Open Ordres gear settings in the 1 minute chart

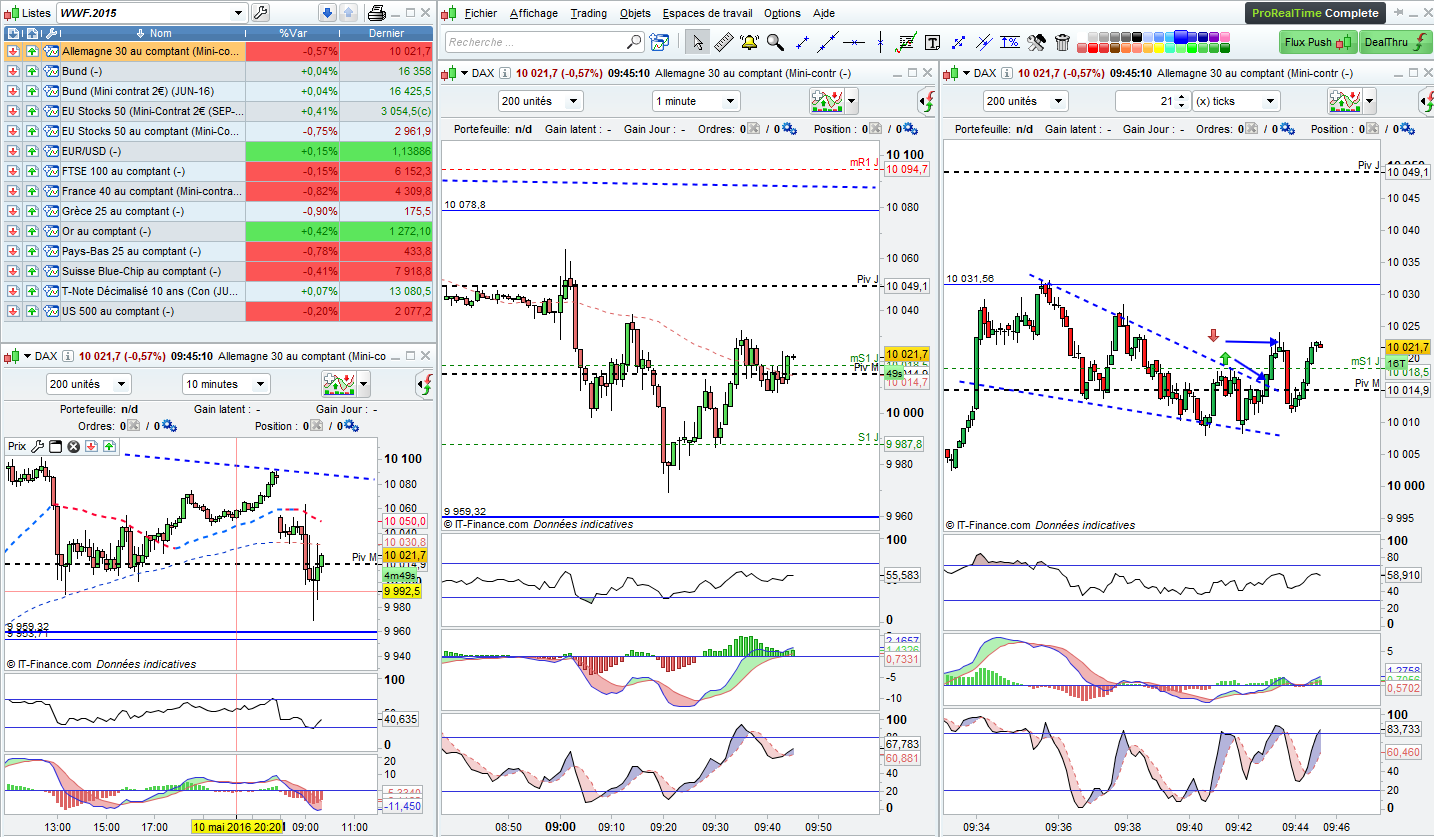coord(790,129)
